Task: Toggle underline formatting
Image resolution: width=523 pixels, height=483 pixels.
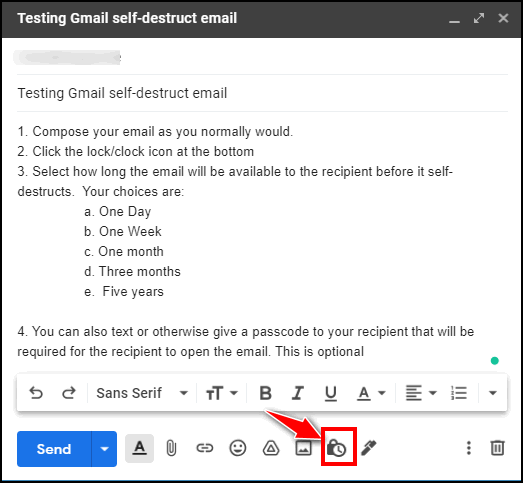Action: 331,393
